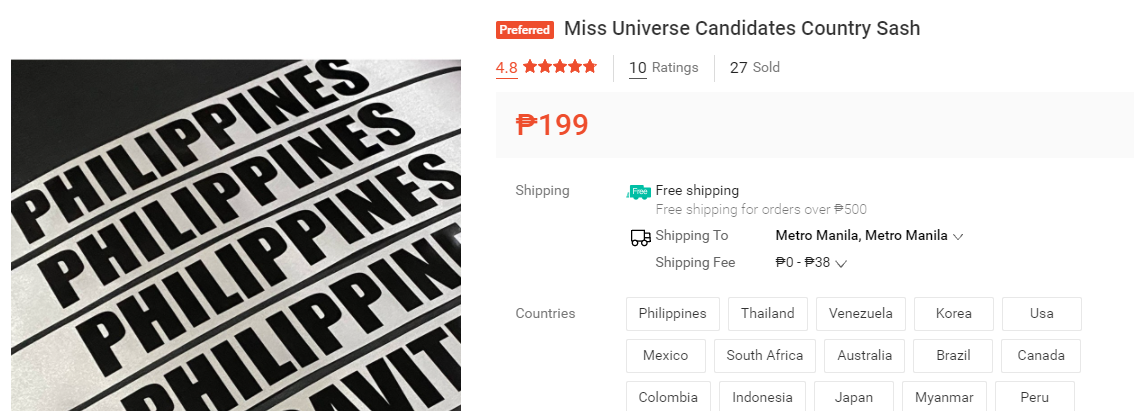
Task: Select the Venezuela country option
Action: coord(860,314)
